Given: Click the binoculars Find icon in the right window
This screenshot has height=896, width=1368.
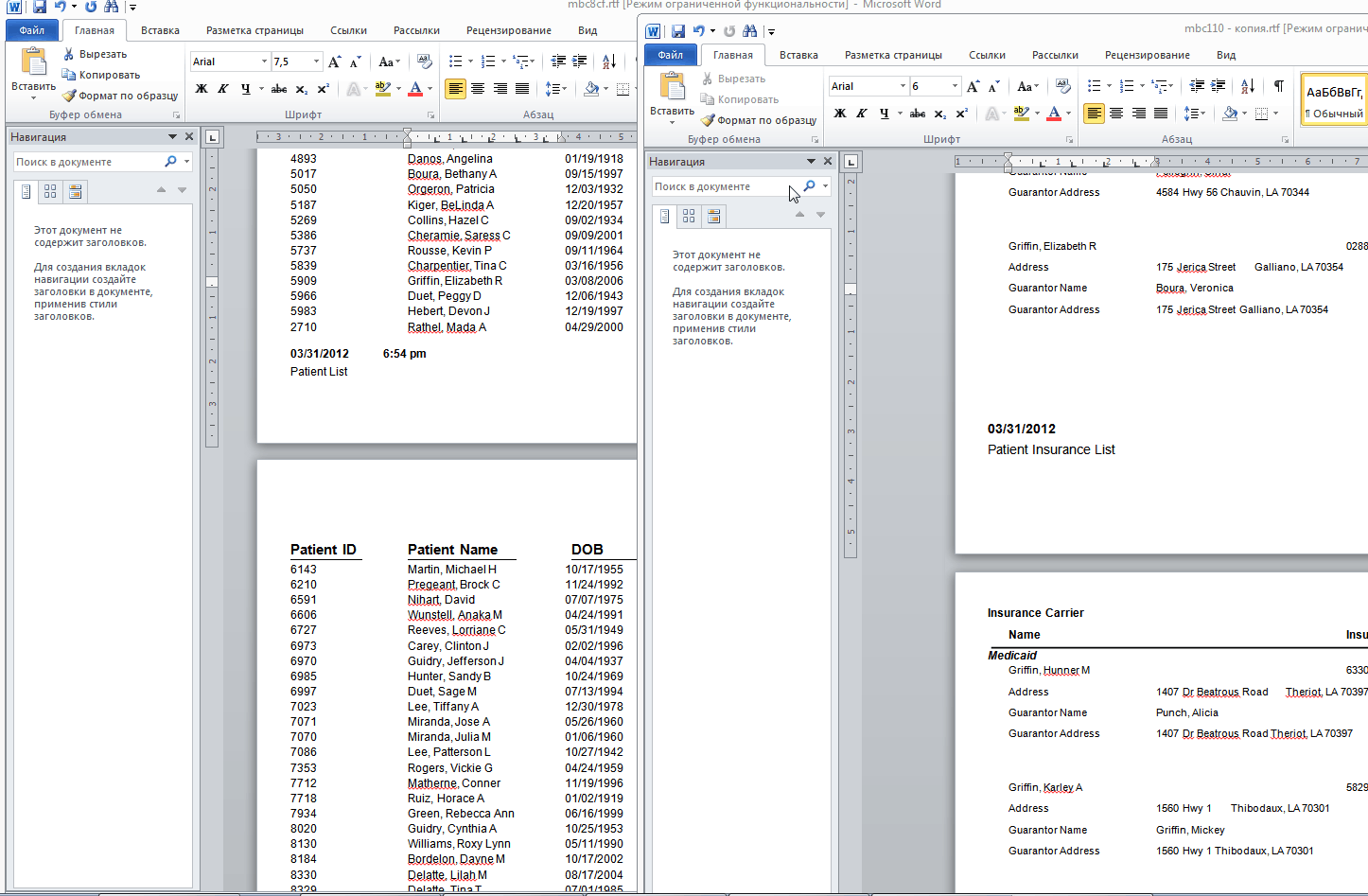Looking at the screenshot, I should 750,31.
